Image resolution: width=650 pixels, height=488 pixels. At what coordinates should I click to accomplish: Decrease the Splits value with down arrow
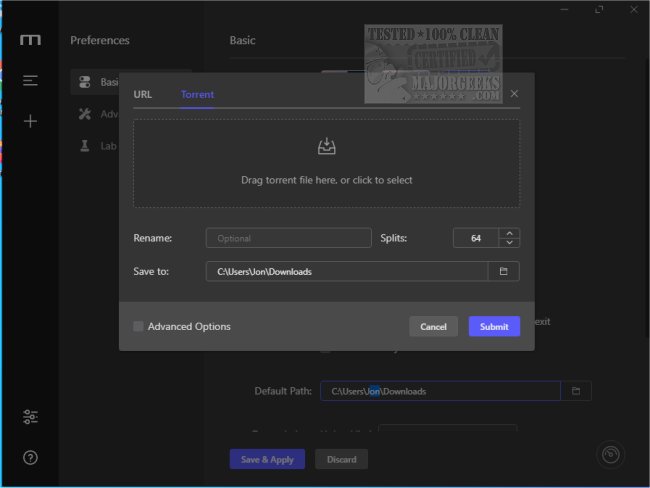510,243
